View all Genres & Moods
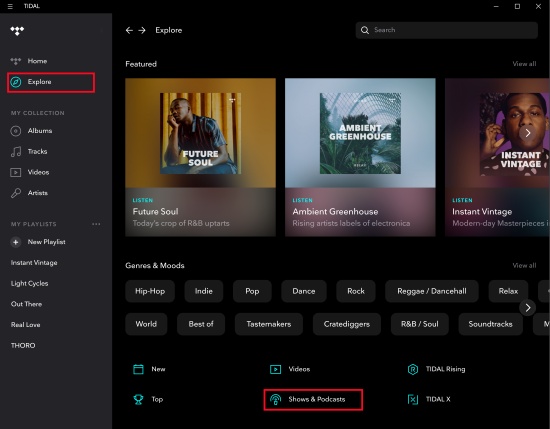This screenshot has width=550, height=429. 524,266
